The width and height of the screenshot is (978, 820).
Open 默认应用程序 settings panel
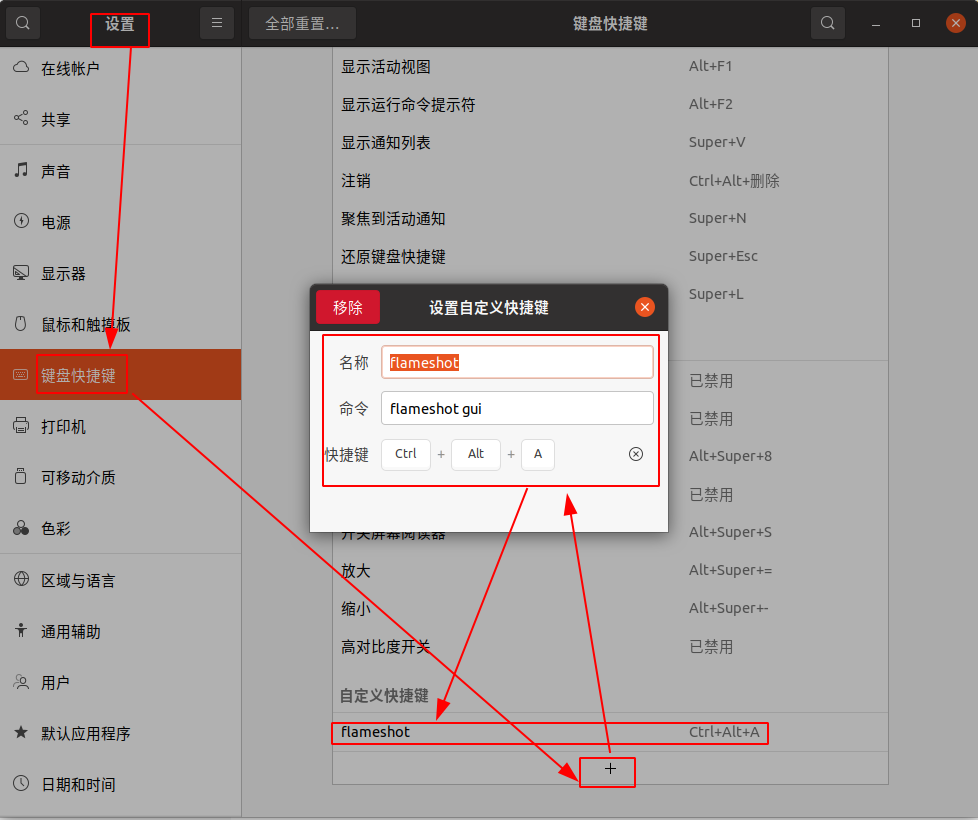(x=120, y=733)
